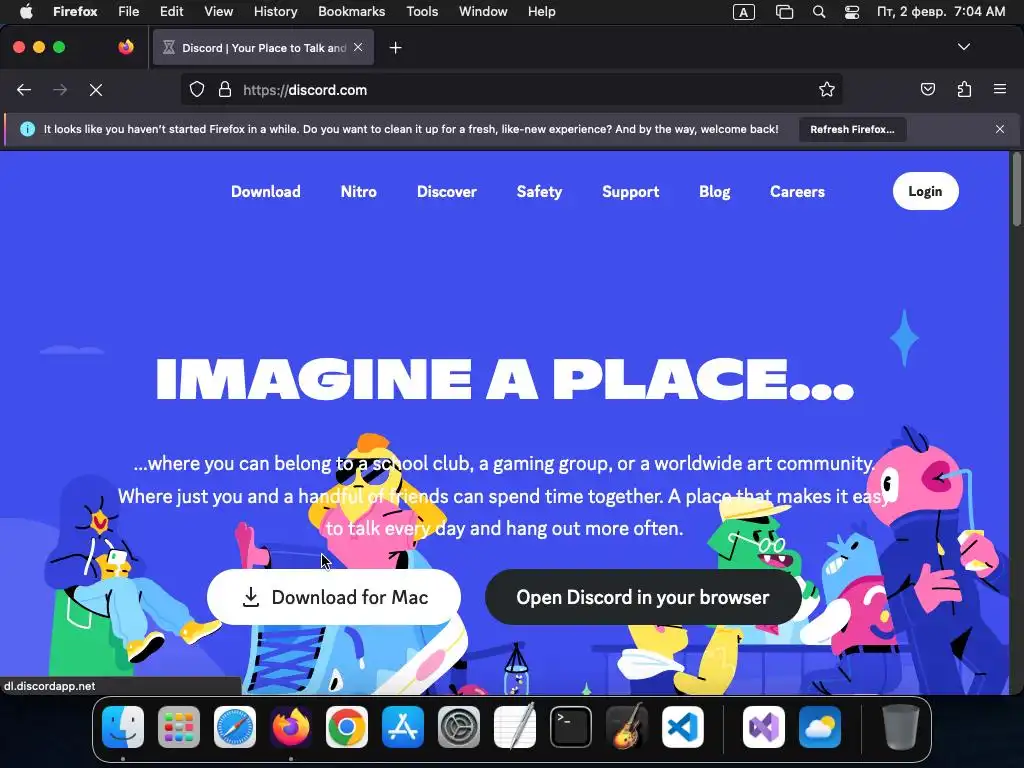Open the View menu

coord(219,11)
